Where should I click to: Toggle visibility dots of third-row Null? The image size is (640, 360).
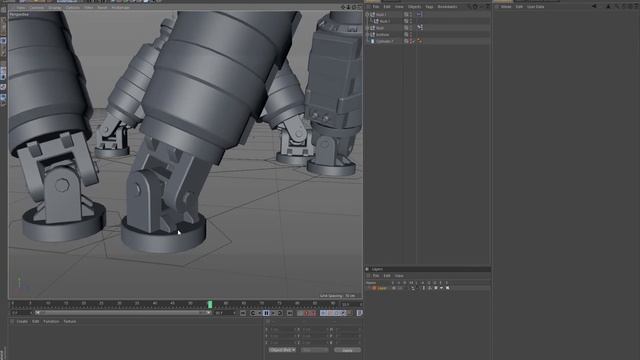click(411, 28)
